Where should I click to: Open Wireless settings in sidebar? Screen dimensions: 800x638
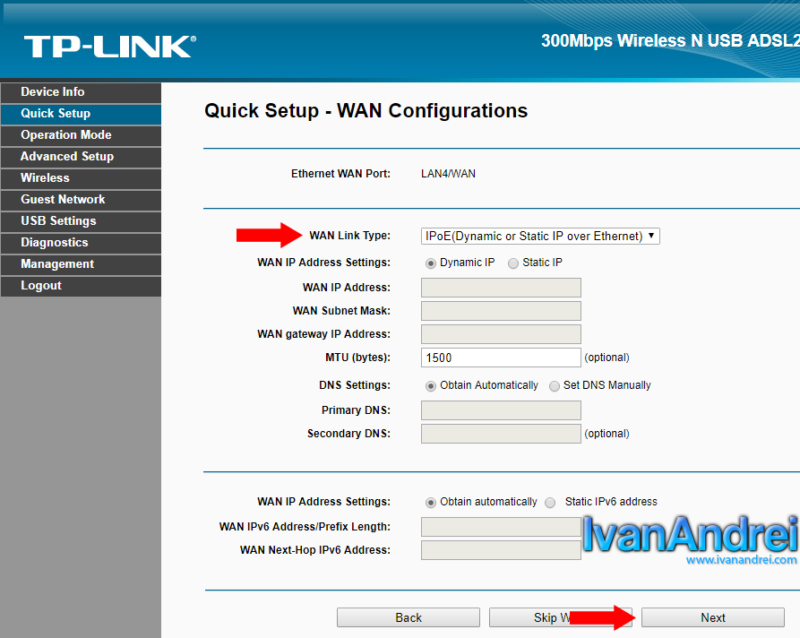click(45, 178)
